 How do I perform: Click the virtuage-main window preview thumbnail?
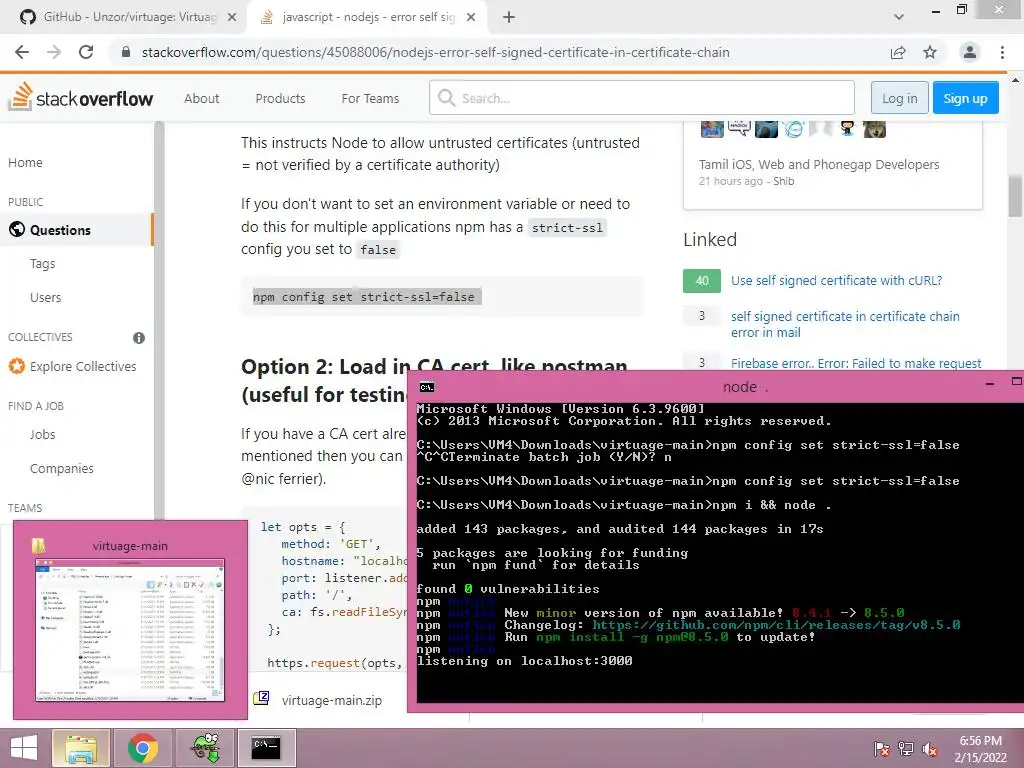click(130, 630)
